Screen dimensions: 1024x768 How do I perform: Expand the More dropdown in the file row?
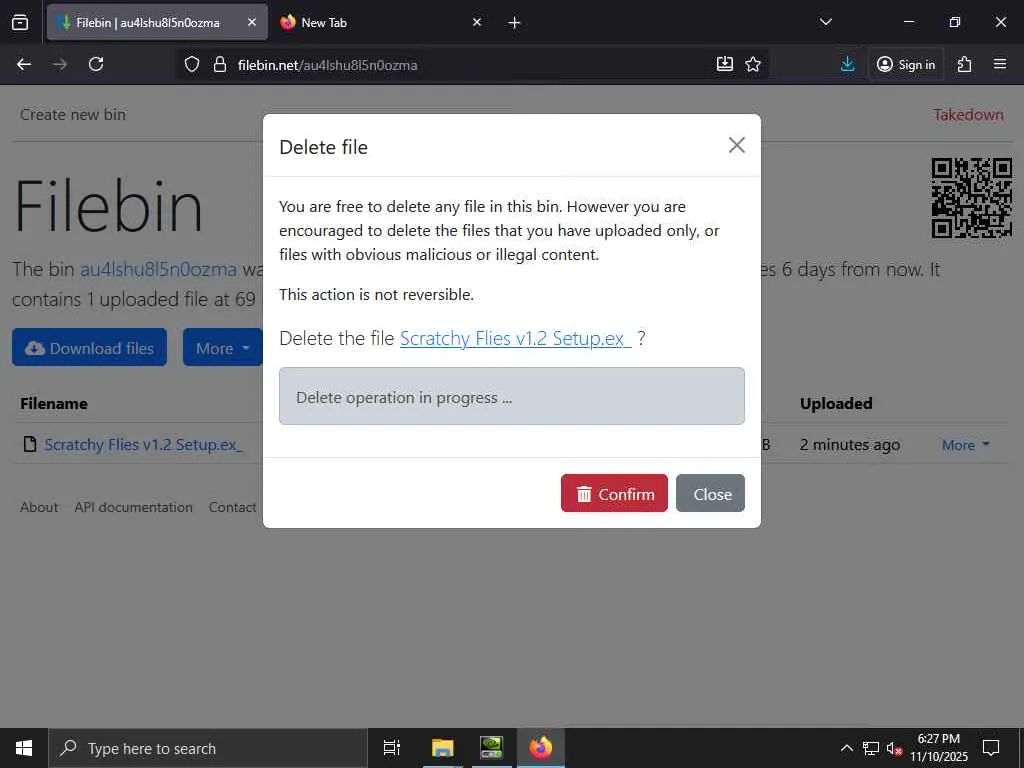point(966,445)
